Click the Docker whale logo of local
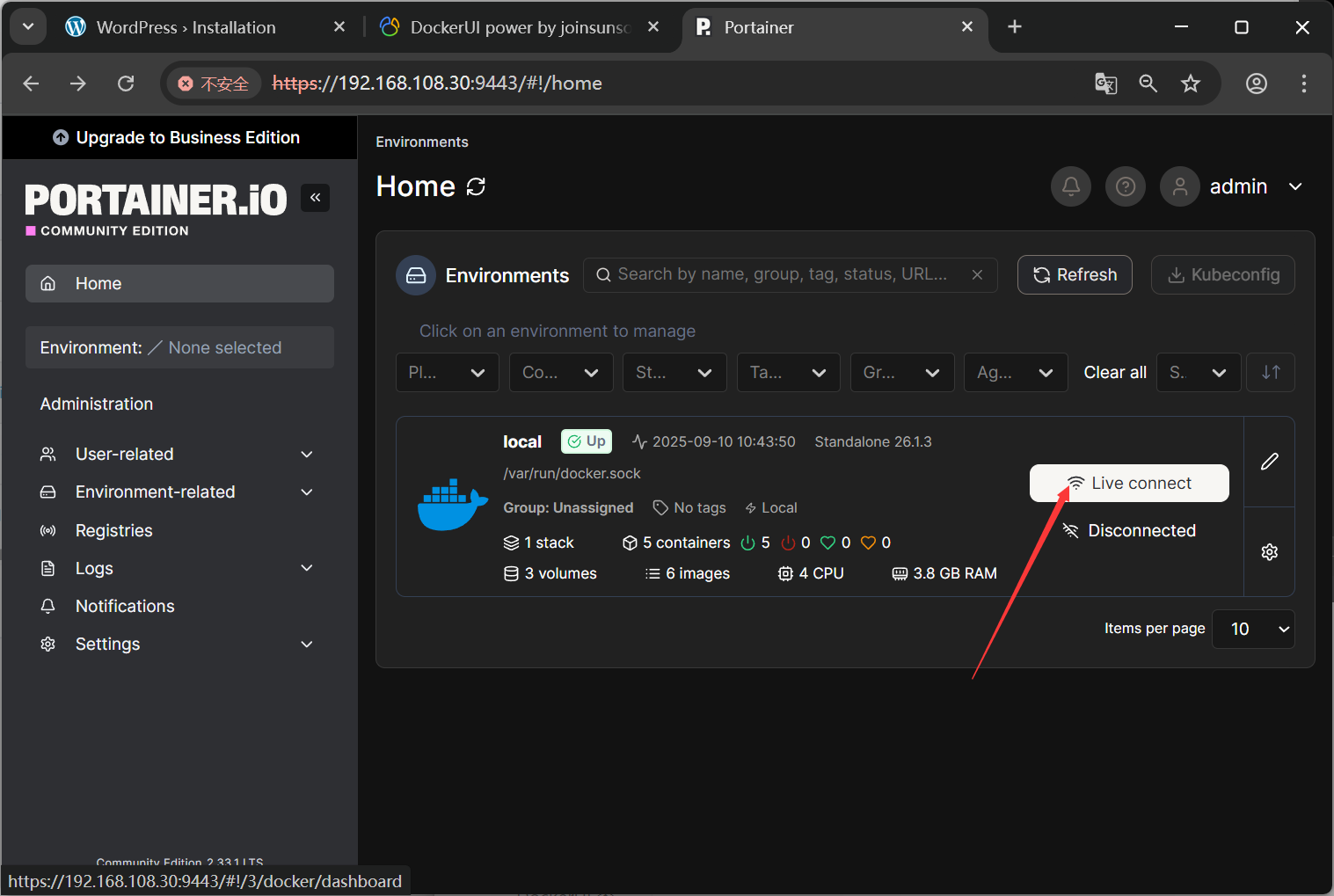The width and height of the screenshot is (1334, 896). (452, 505)
